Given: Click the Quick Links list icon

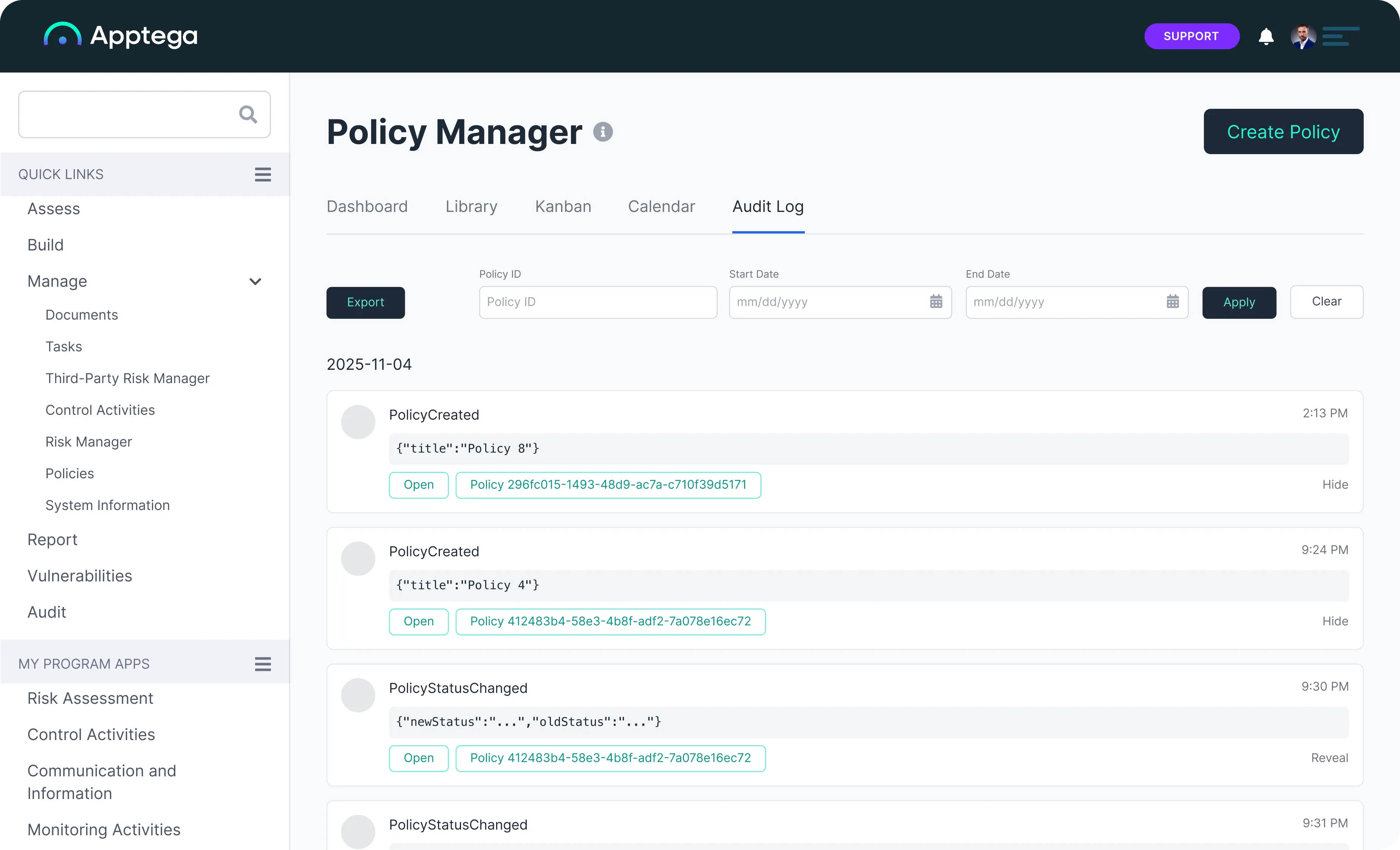Looking at the screenshot, I should [262, 174].
